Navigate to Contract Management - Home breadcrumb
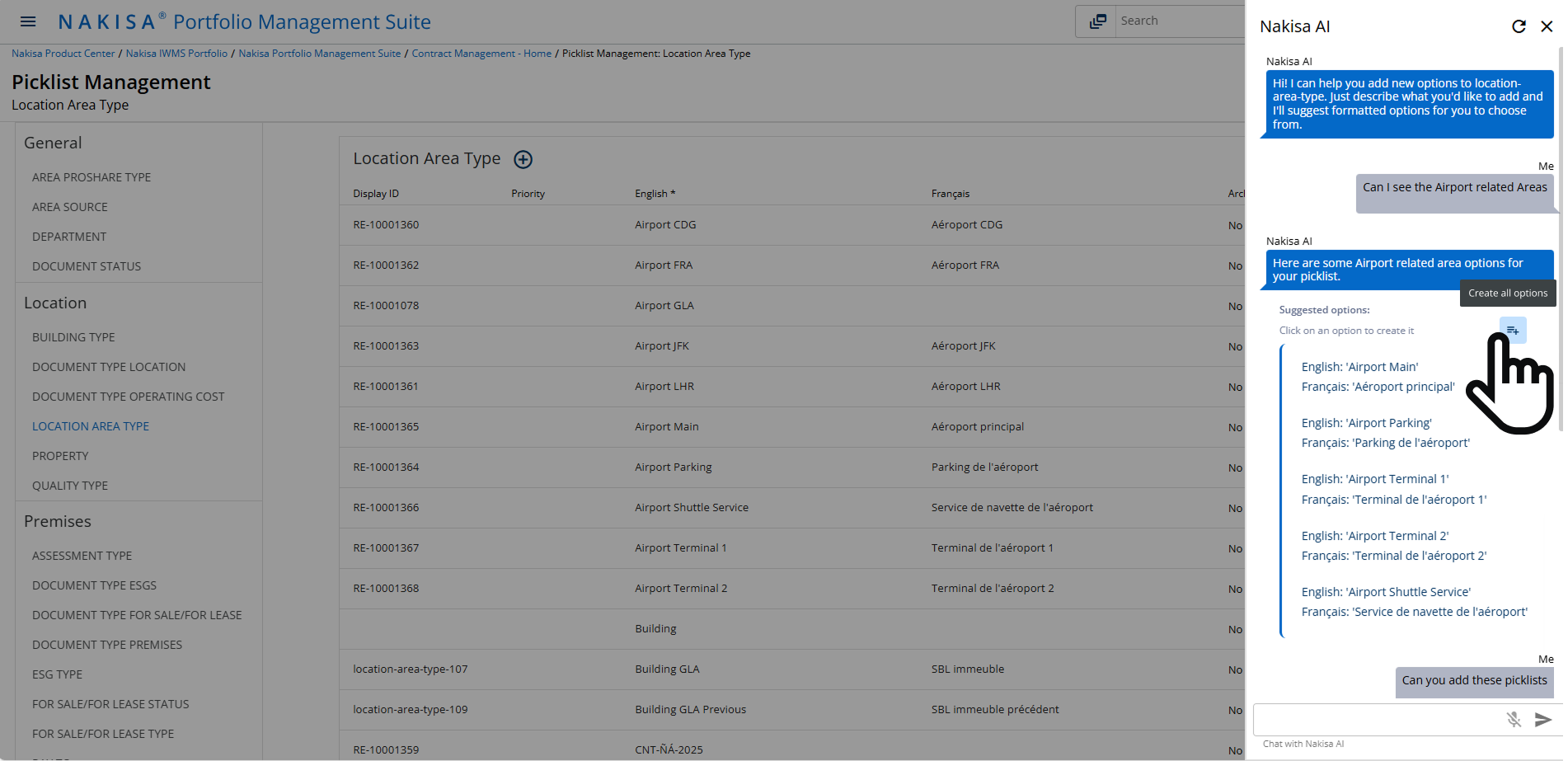The image size is (1568, 761). pos(481,53)
